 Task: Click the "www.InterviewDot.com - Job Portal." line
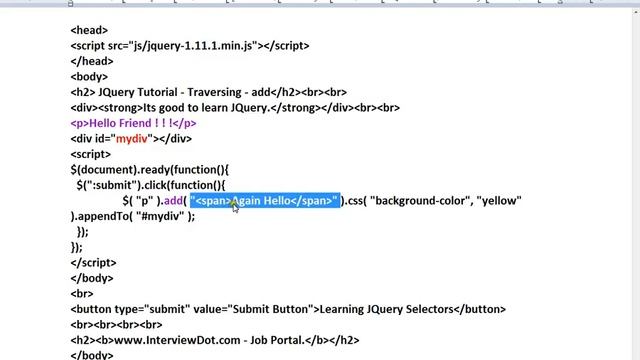coord(215,340)
